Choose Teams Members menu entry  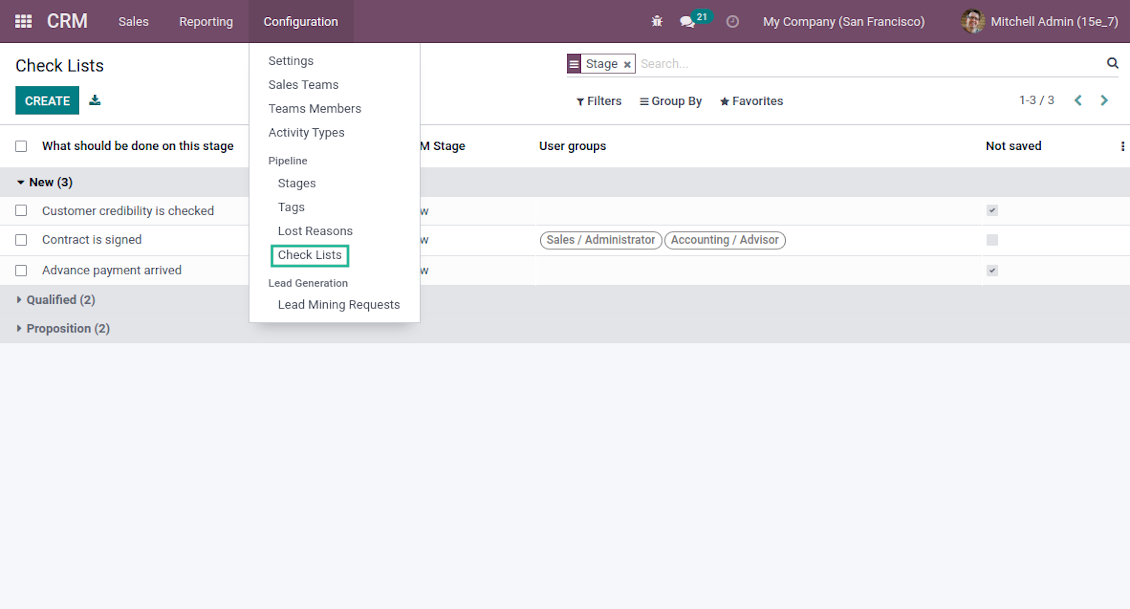coord(314,109)
